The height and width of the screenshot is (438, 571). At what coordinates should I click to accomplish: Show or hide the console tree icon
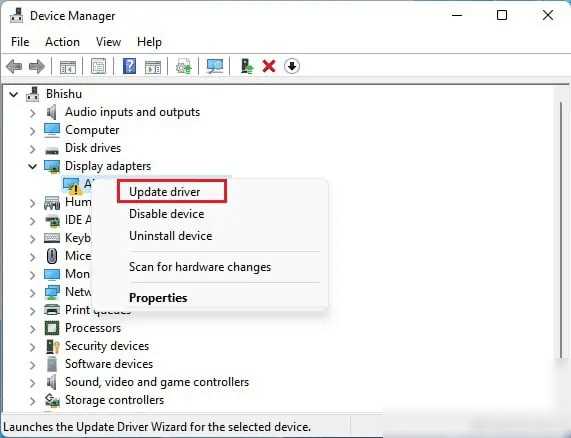pos(68,67)
